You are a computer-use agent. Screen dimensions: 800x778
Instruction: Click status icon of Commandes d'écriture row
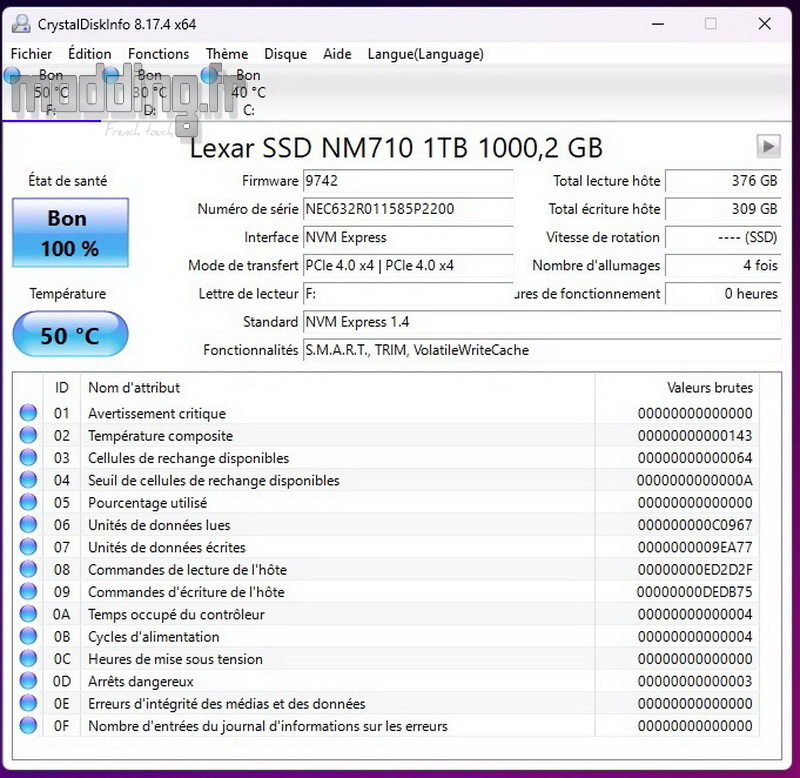(x=29, y=592)
